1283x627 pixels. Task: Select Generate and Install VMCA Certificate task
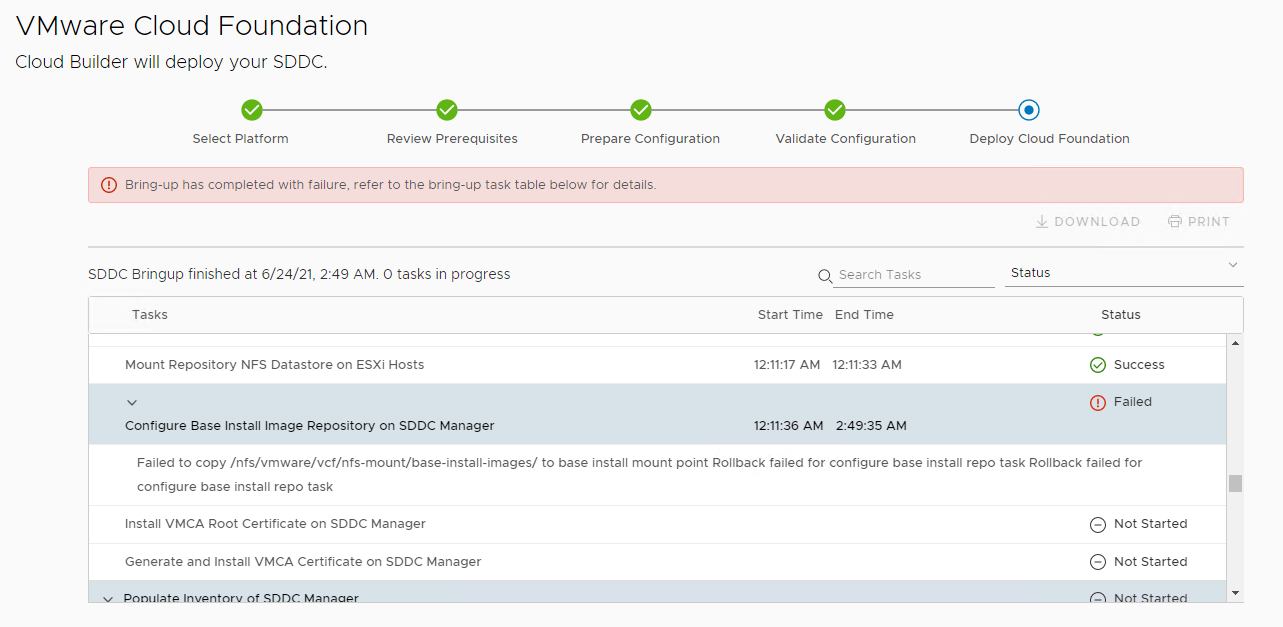point(303,562)
